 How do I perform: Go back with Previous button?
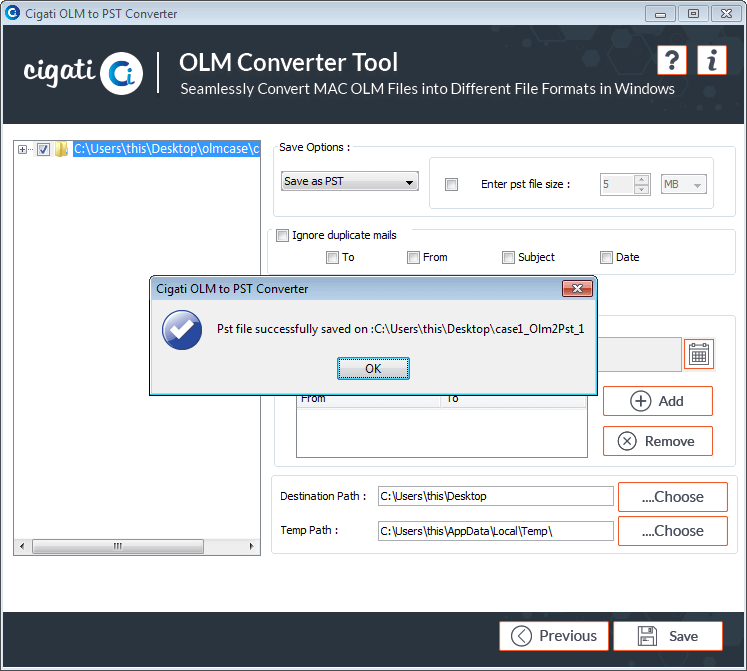pyautogui.click(x=554, y=636)
